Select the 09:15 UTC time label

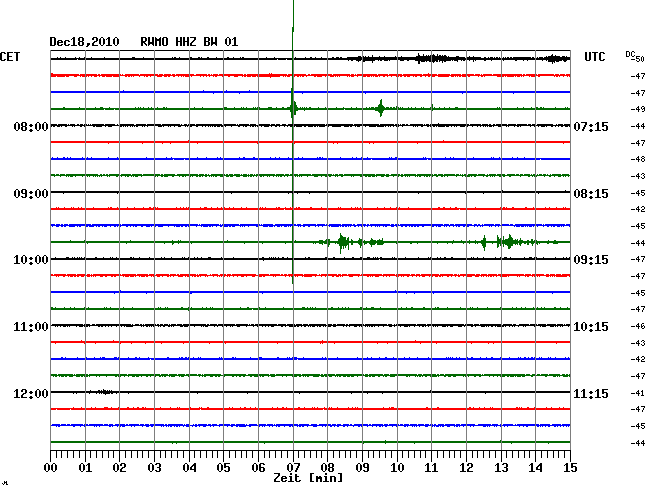[x=591, y=260]
